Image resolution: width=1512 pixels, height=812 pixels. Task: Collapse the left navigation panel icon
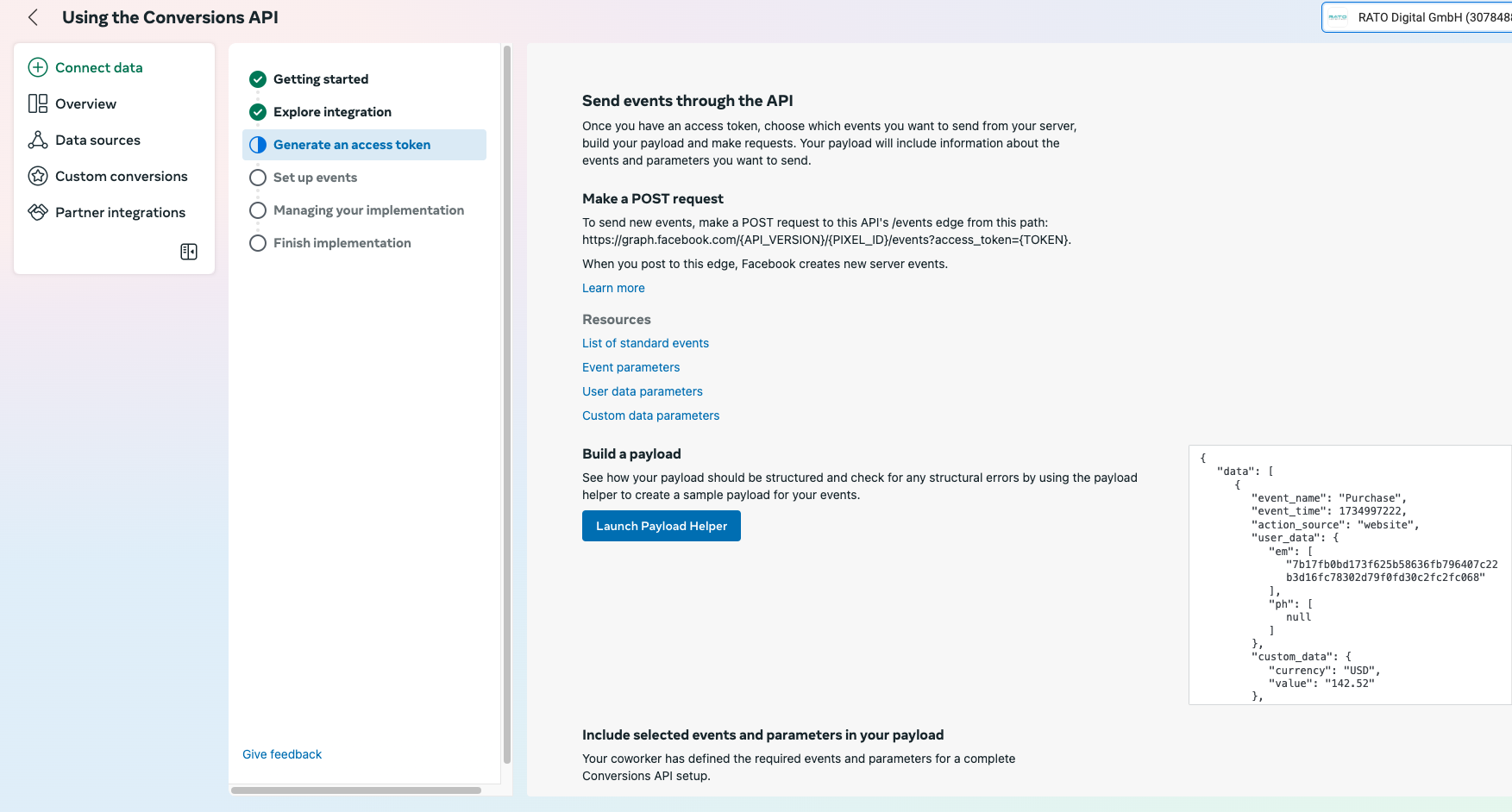pyautogui.click(x=188, y=251)
